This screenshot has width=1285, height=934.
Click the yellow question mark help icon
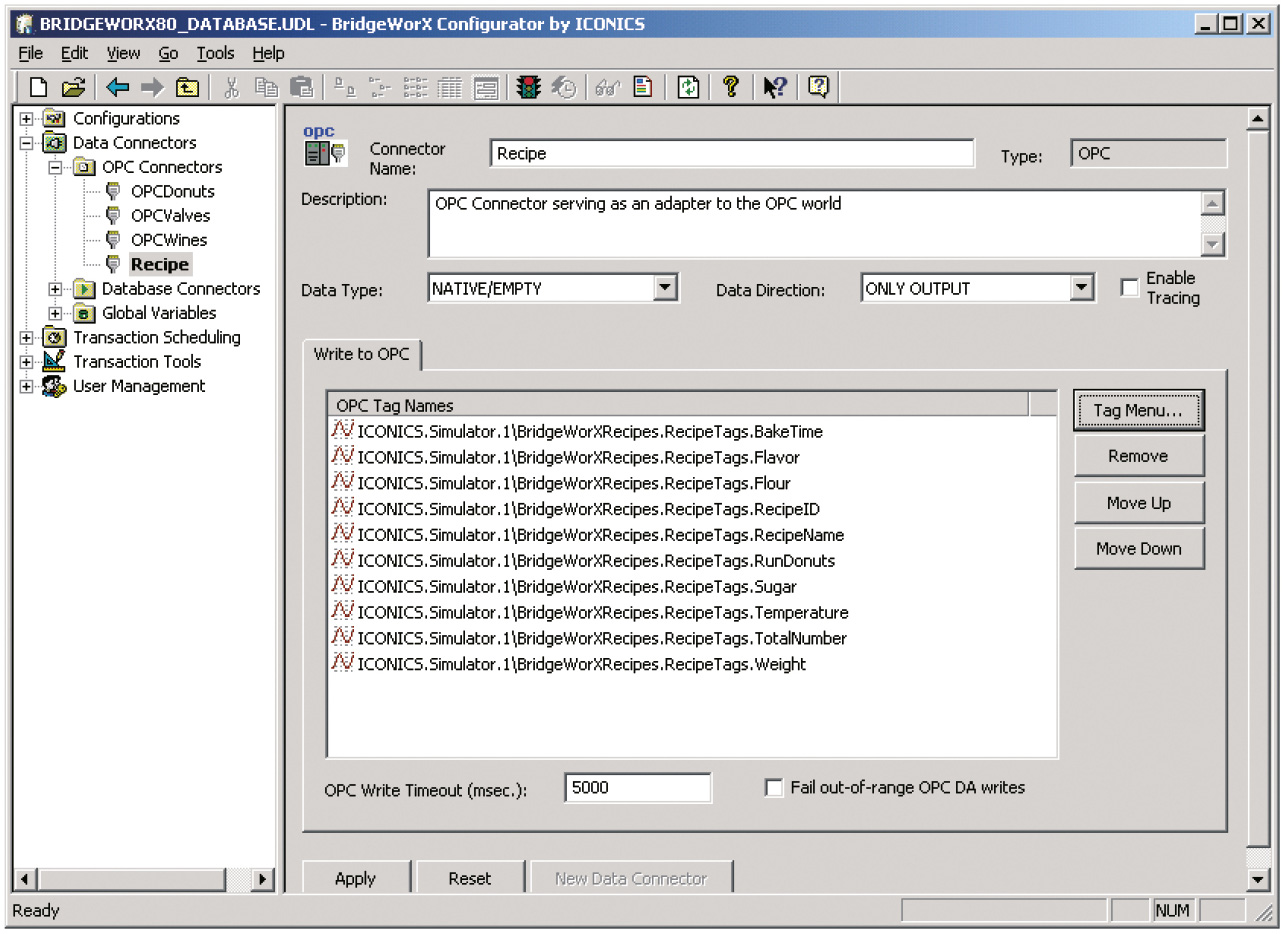click(x=731, y=87)
